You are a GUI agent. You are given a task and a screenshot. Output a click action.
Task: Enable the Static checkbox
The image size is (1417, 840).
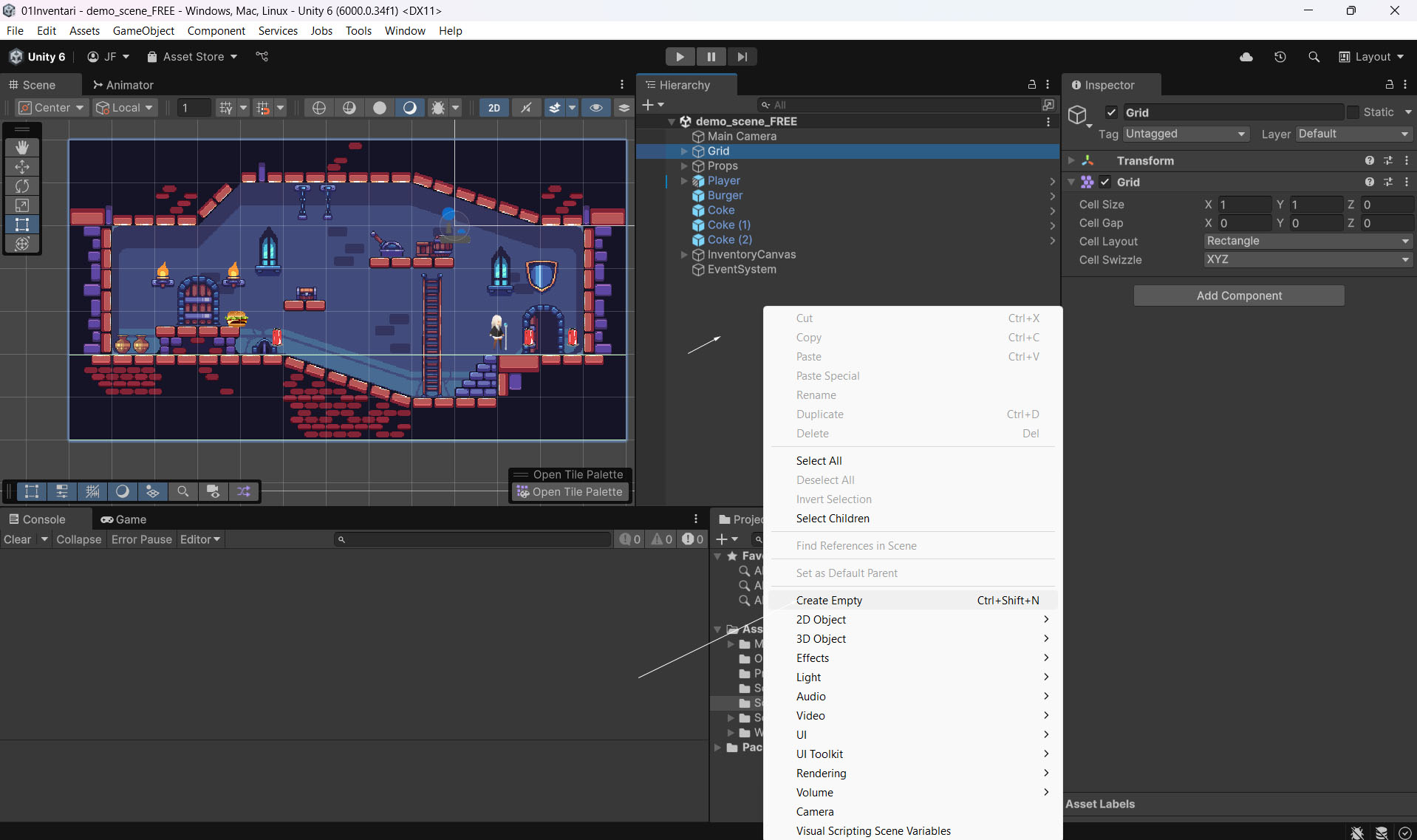(1353, 112)
